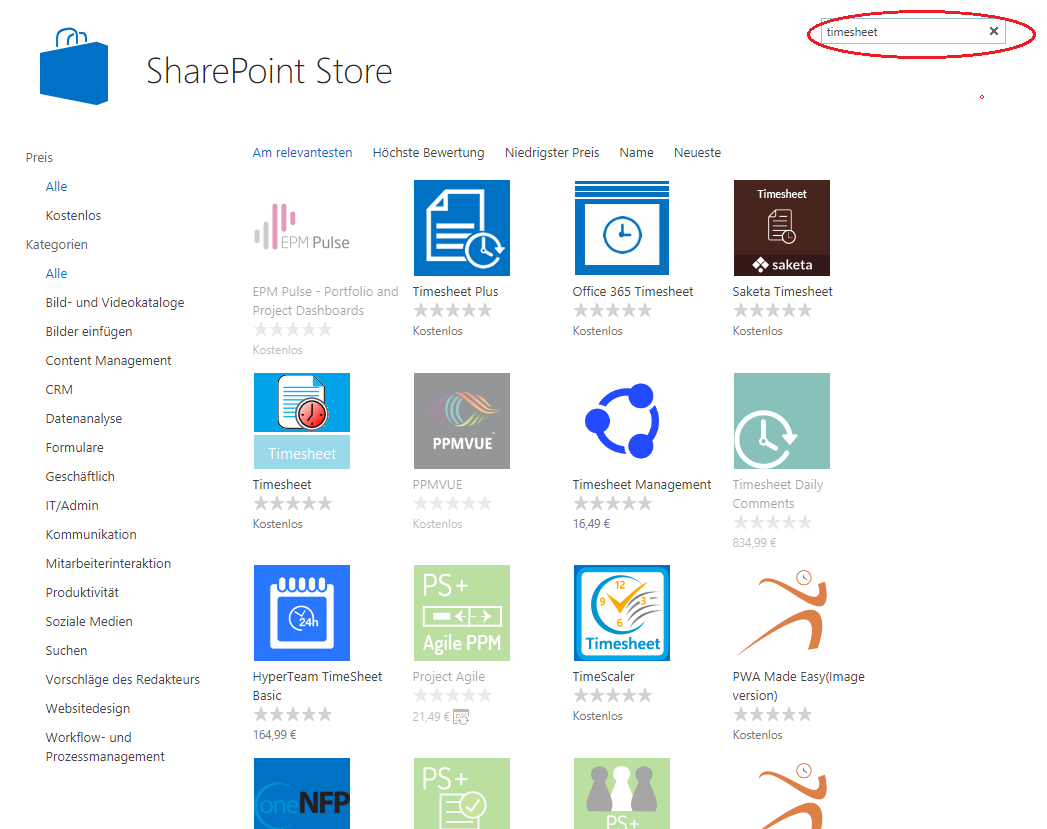Open the Timesheet Daily Comments teal clock icon
Viewport: 1047px width, 829px height.
pyautogui.click(x=782, y=421)
